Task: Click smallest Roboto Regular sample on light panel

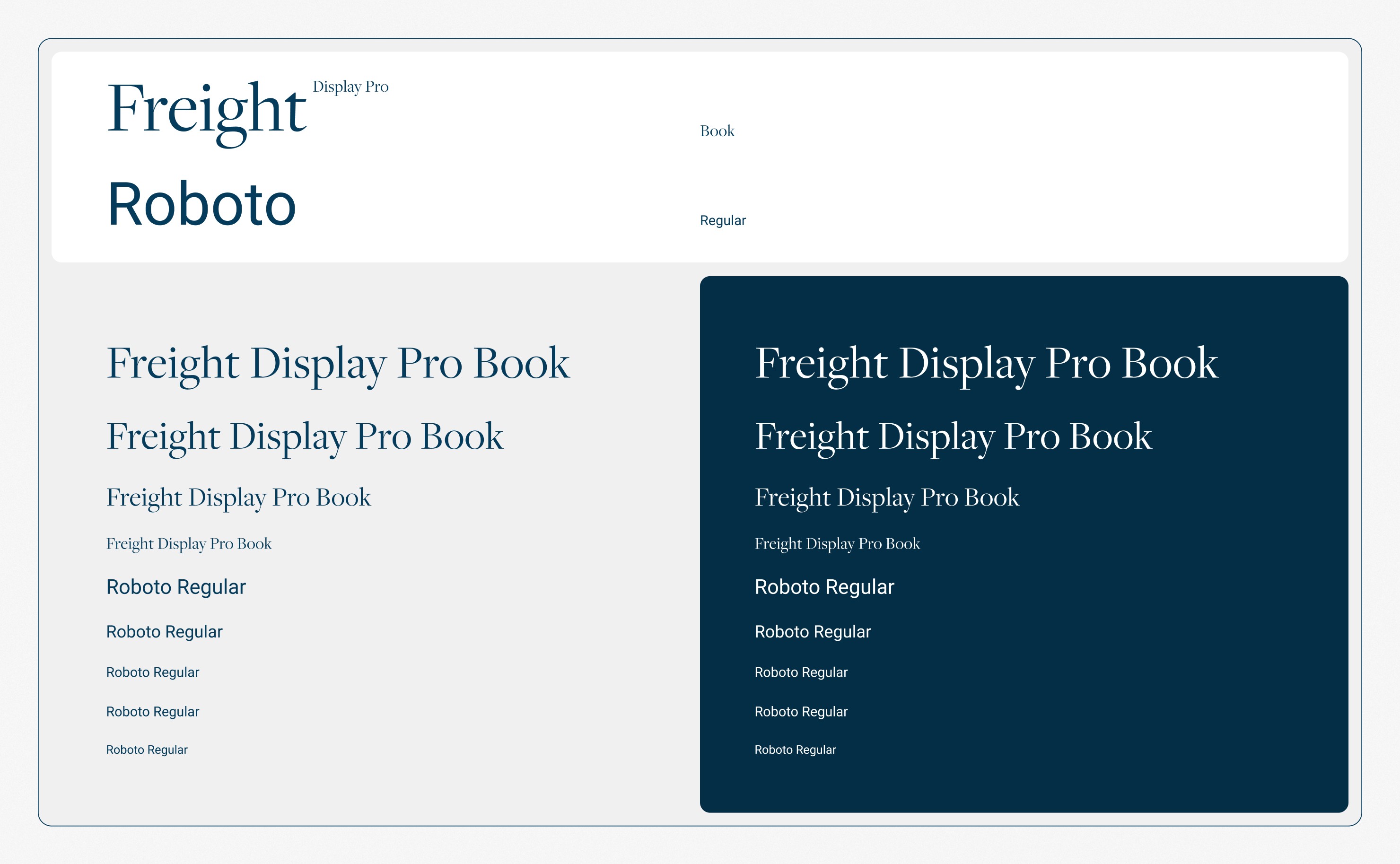Action: pyautogui.click(x=146, y=750)
